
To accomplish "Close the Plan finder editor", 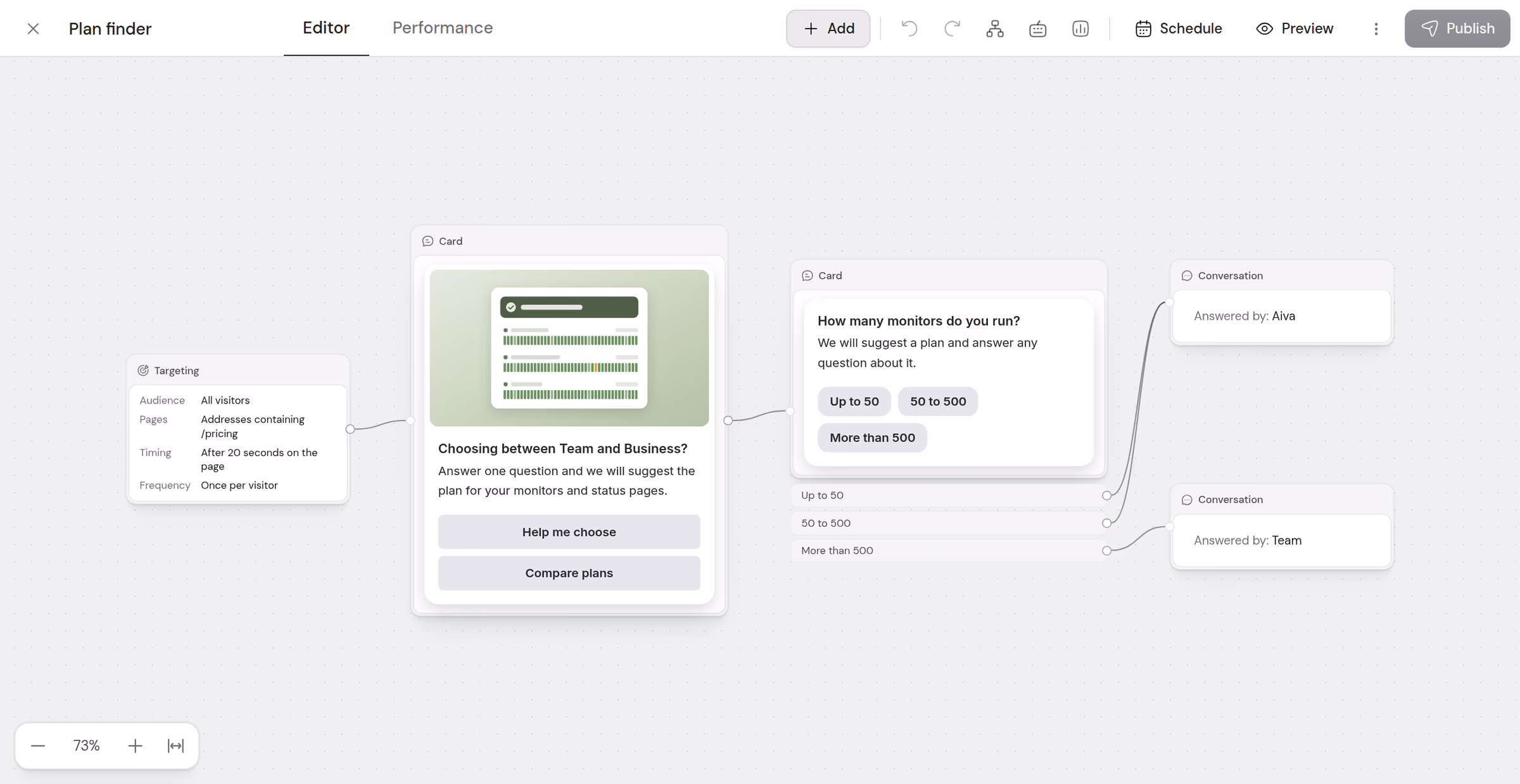I will [34, 28].
